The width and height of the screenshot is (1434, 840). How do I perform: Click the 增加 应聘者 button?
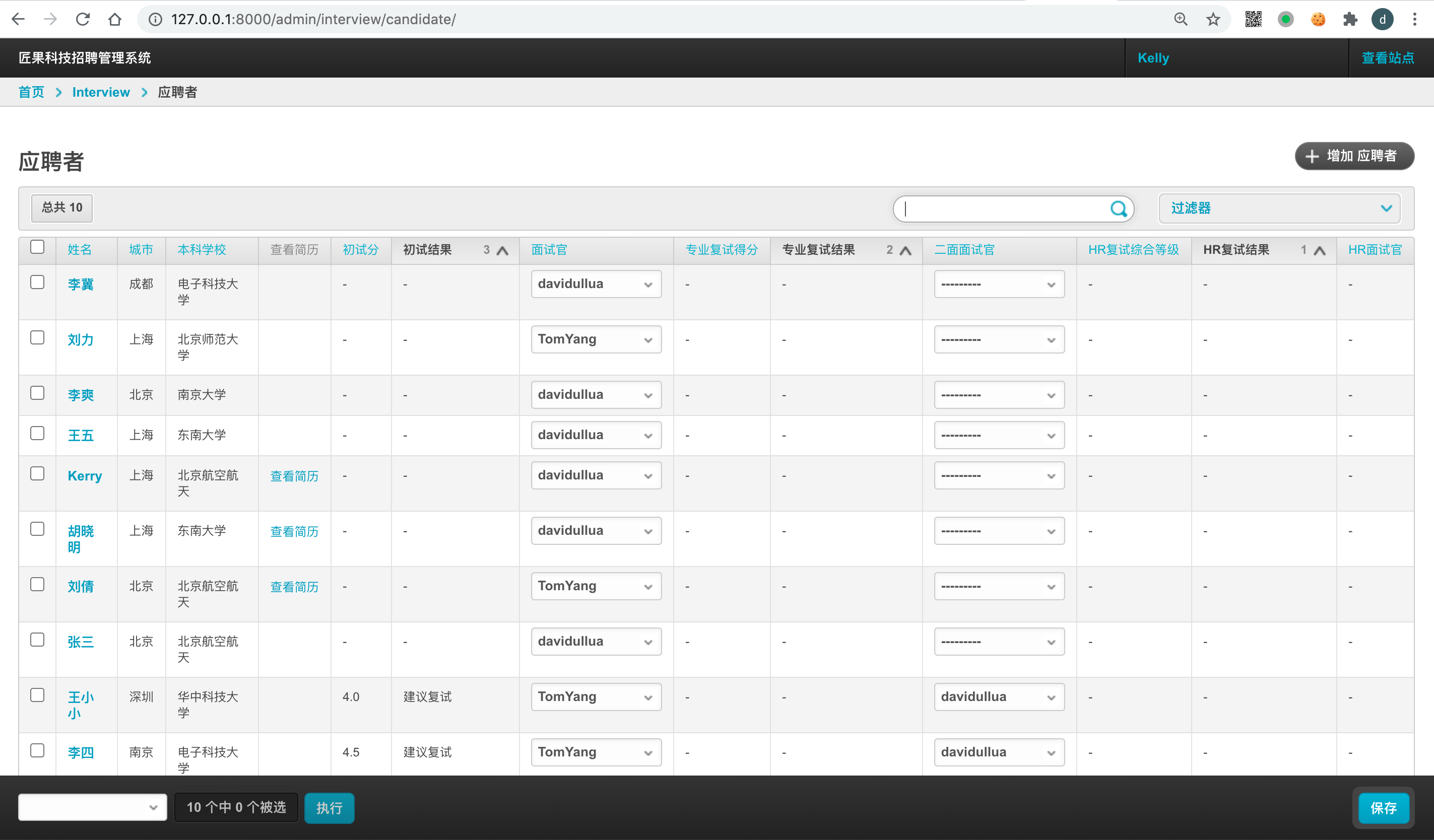pos(1354,156)
